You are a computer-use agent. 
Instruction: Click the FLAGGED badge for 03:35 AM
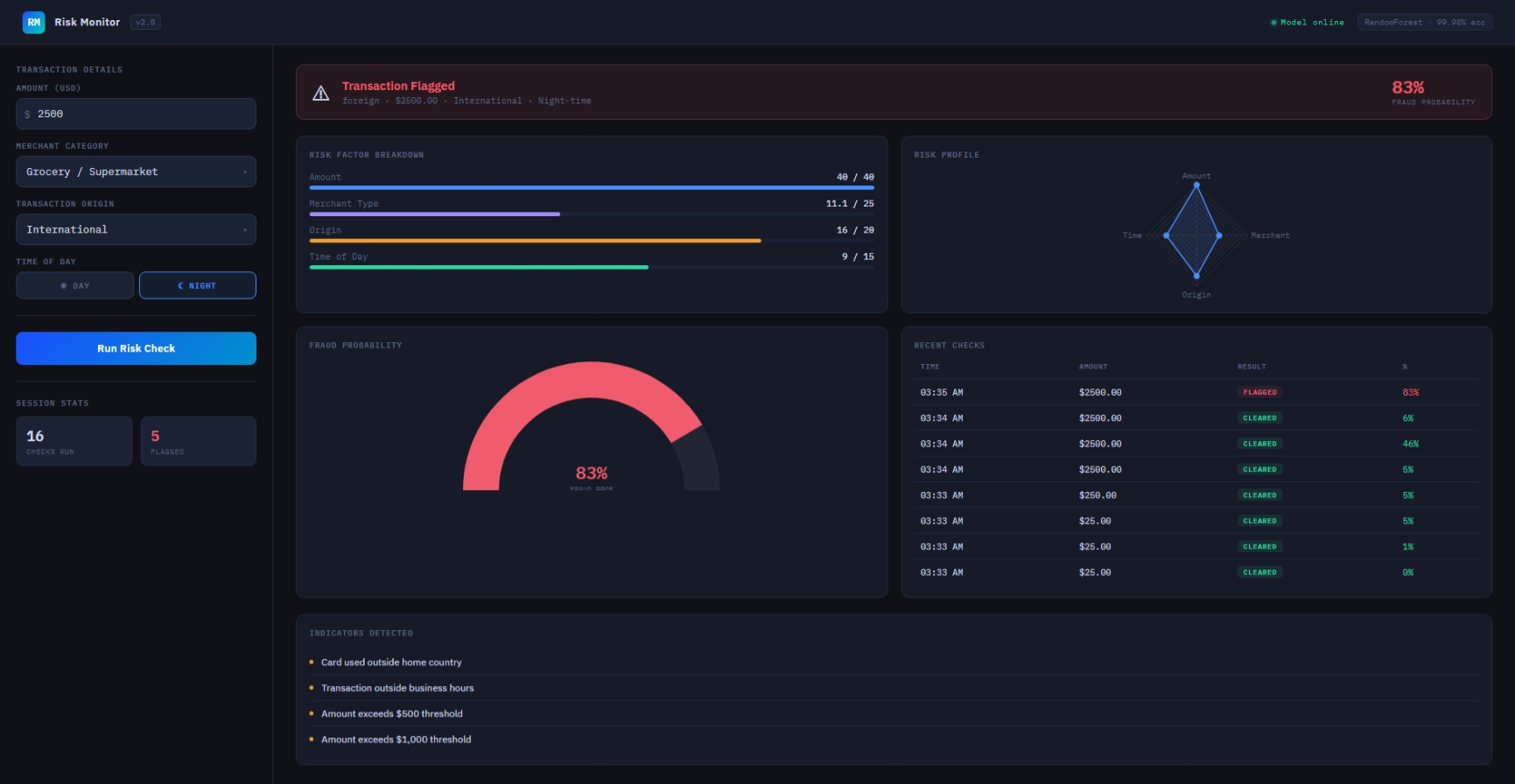click(1259, 392)
